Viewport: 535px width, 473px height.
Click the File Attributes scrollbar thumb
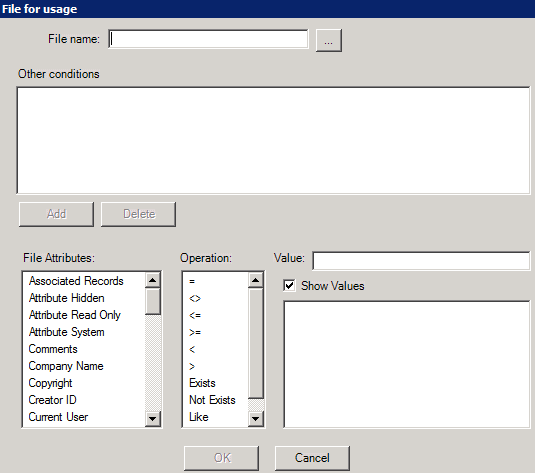point(153,301)
